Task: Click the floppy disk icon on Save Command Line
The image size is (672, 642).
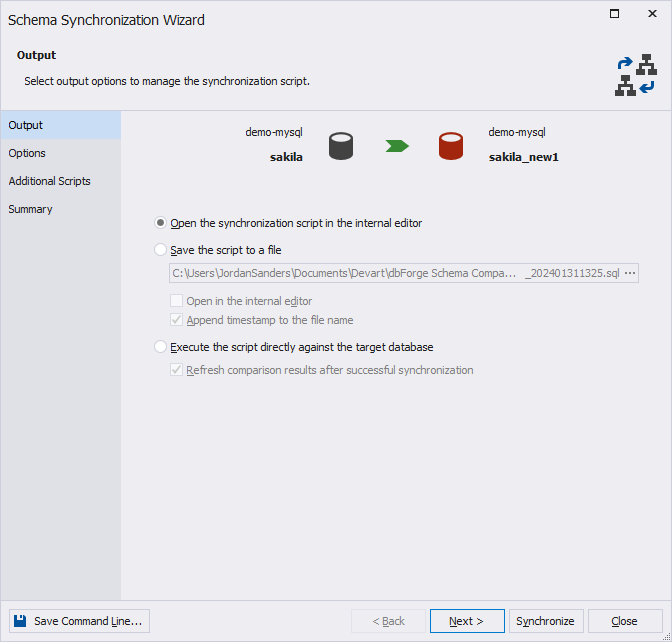Action: 20,621
